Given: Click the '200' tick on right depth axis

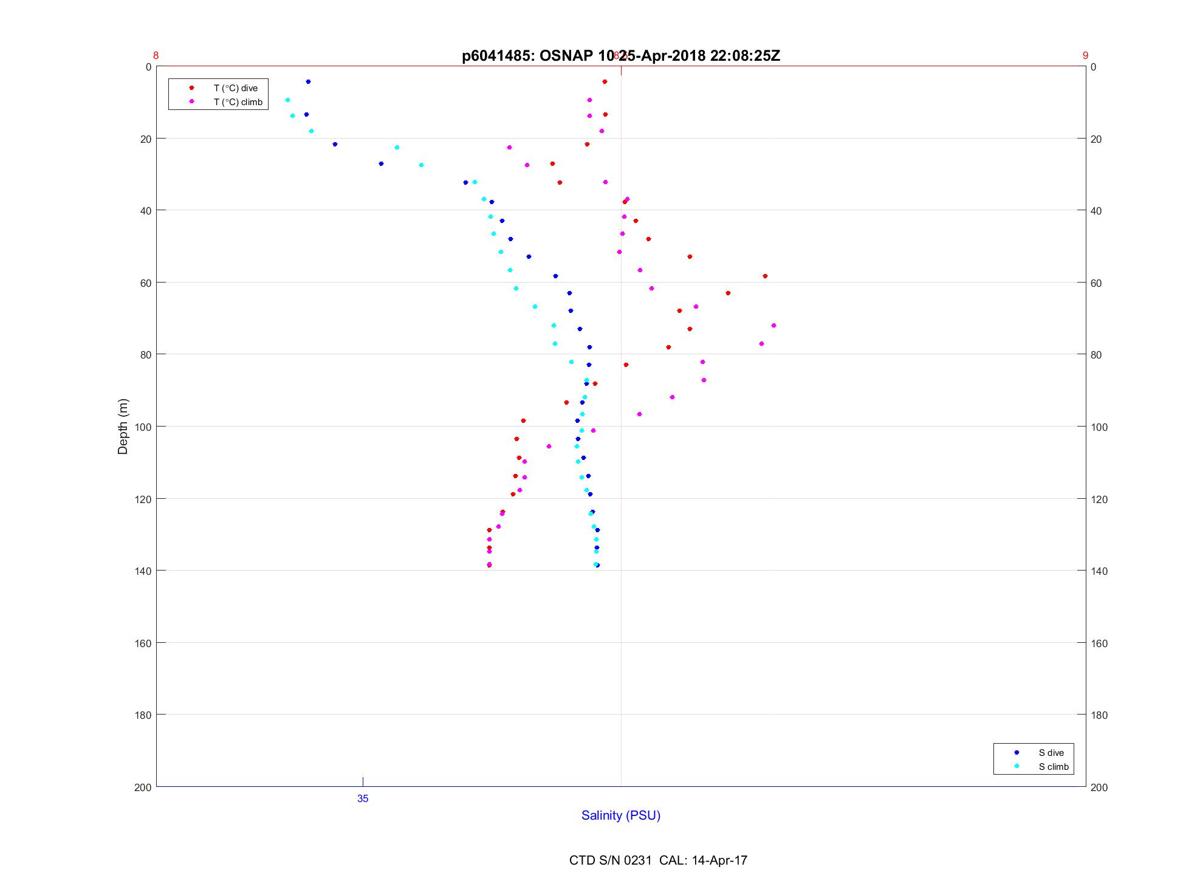Looking at the screenshot, I should coord(1100,788).
